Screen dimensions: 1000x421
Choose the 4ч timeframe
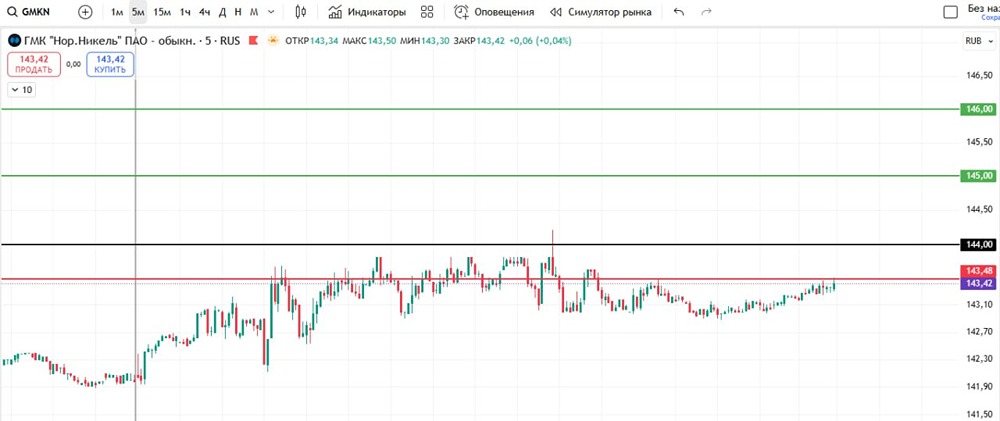[x=204, y=11]
